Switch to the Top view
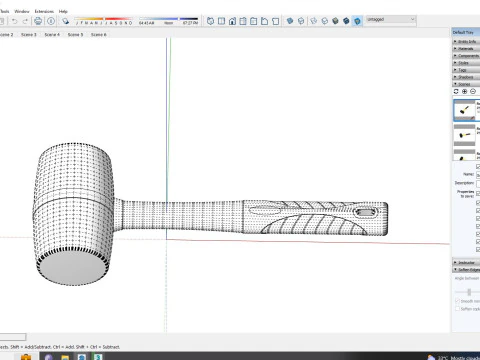The height and width of the screenshot is (360, 480). click(x=221, y=21)
